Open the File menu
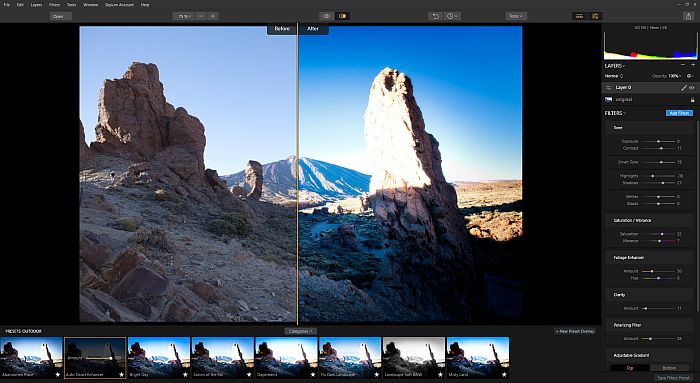Viewport: 700px width, 383px height. coord(7,4)
